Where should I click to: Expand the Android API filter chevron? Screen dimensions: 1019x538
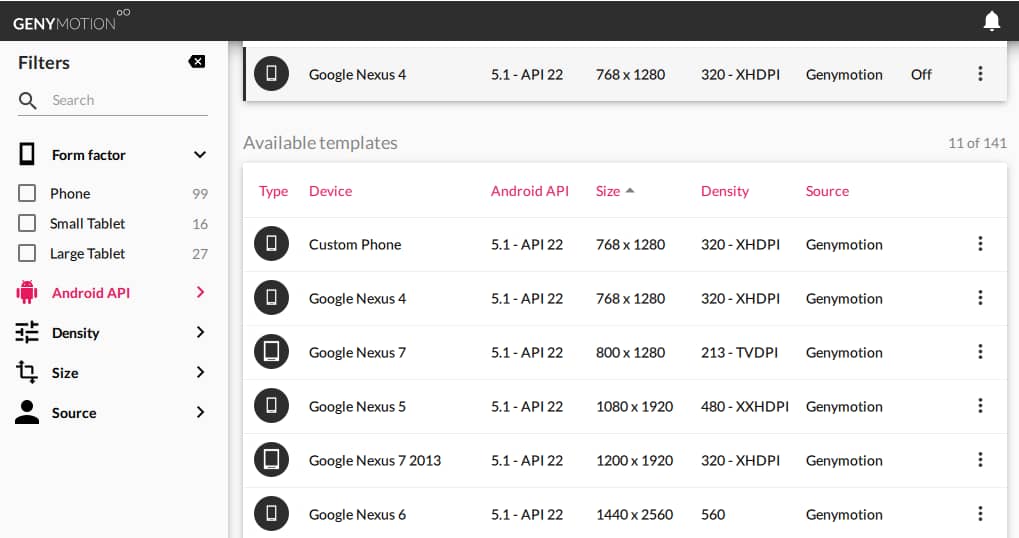tap(200, 292)
